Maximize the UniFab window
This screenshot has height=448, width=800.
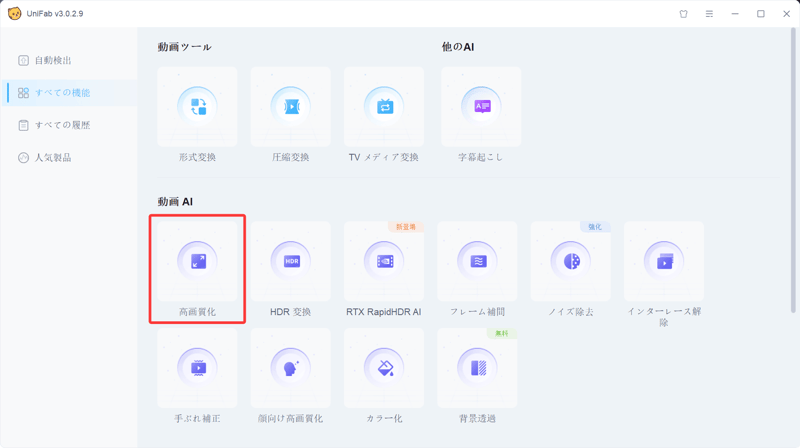click(x=761, y=14)
